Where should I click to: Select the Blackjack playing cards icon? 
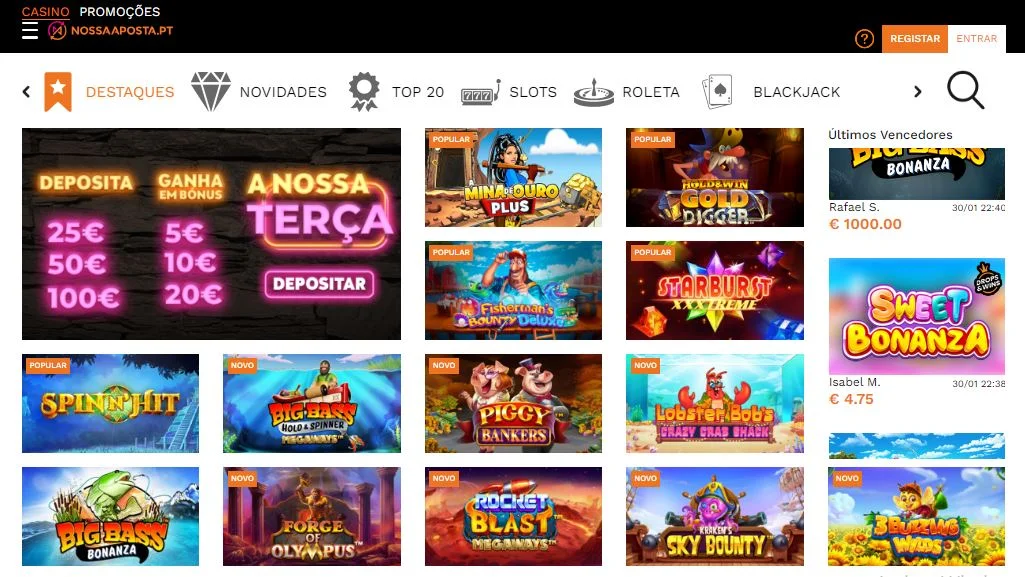[x=717, y=91]
